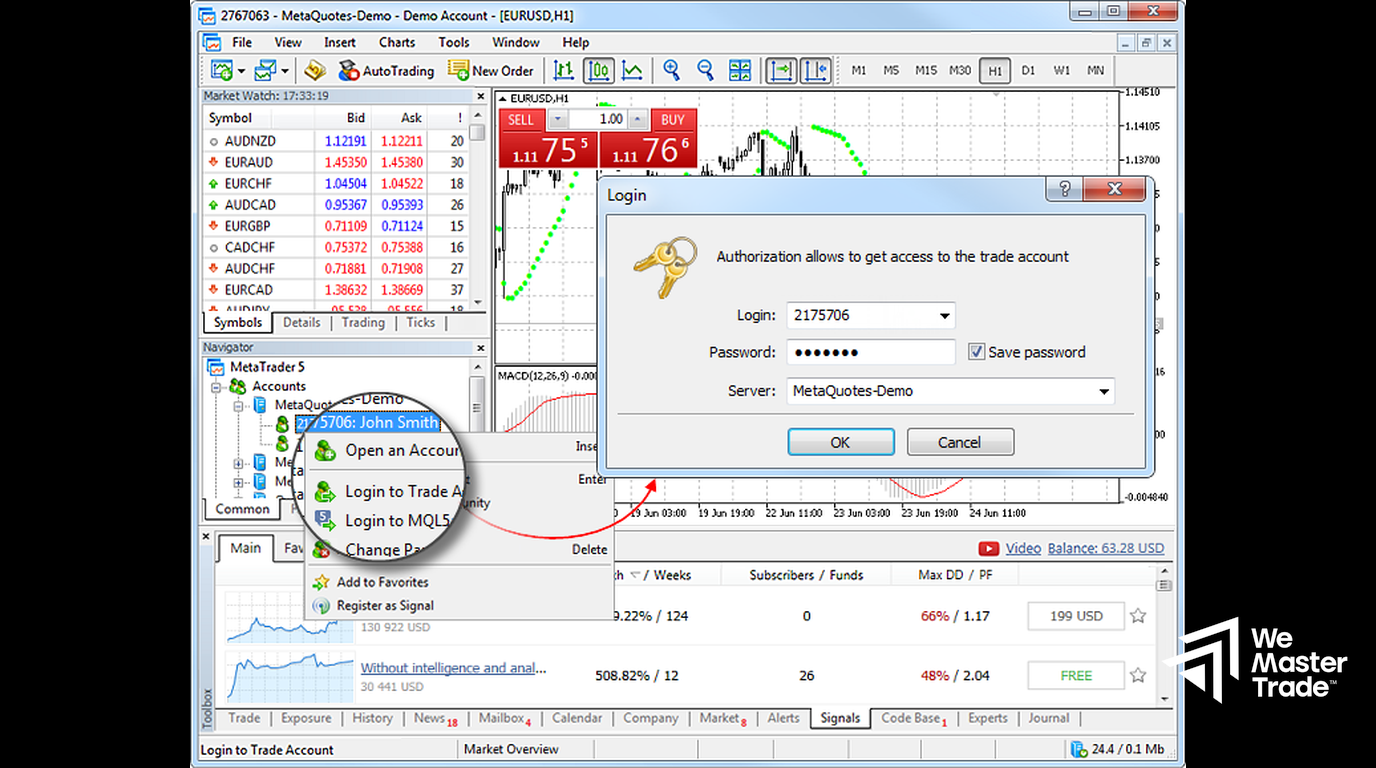1376x768 pixels.
Task: Click the Balance: 63.28 USD link
Action: [1106, 548]
